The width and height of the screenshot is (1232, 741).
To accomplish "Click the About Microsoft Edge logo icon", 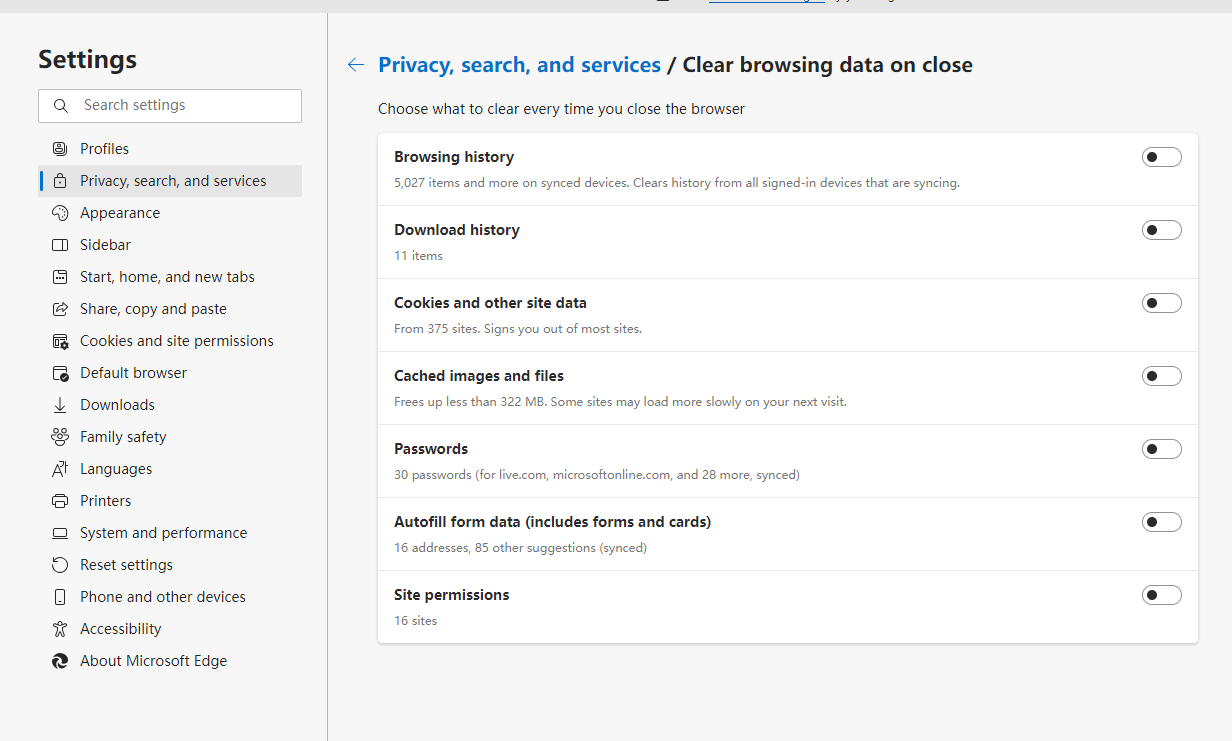I will coord(60,661).
